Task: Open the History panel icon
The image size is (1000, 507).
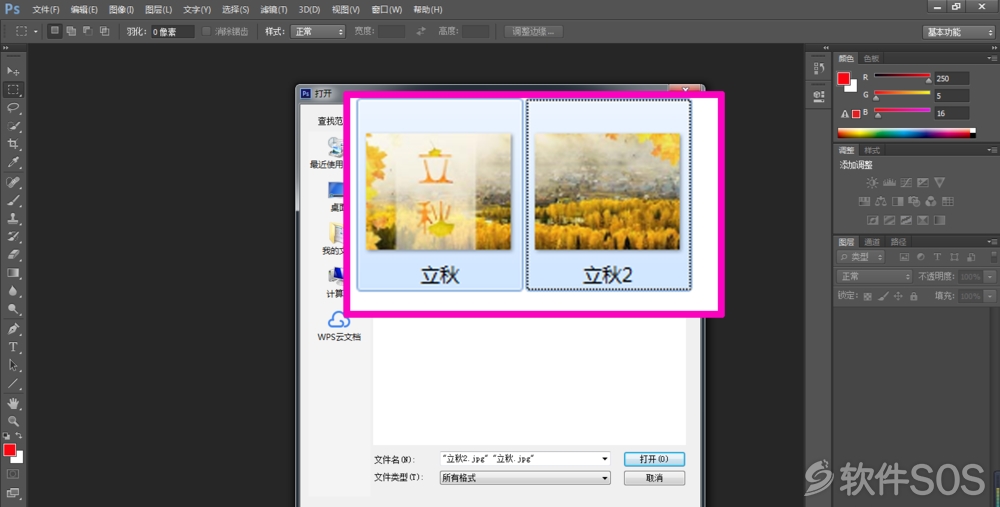Action: pyautogui.click(x=820, y=69)
